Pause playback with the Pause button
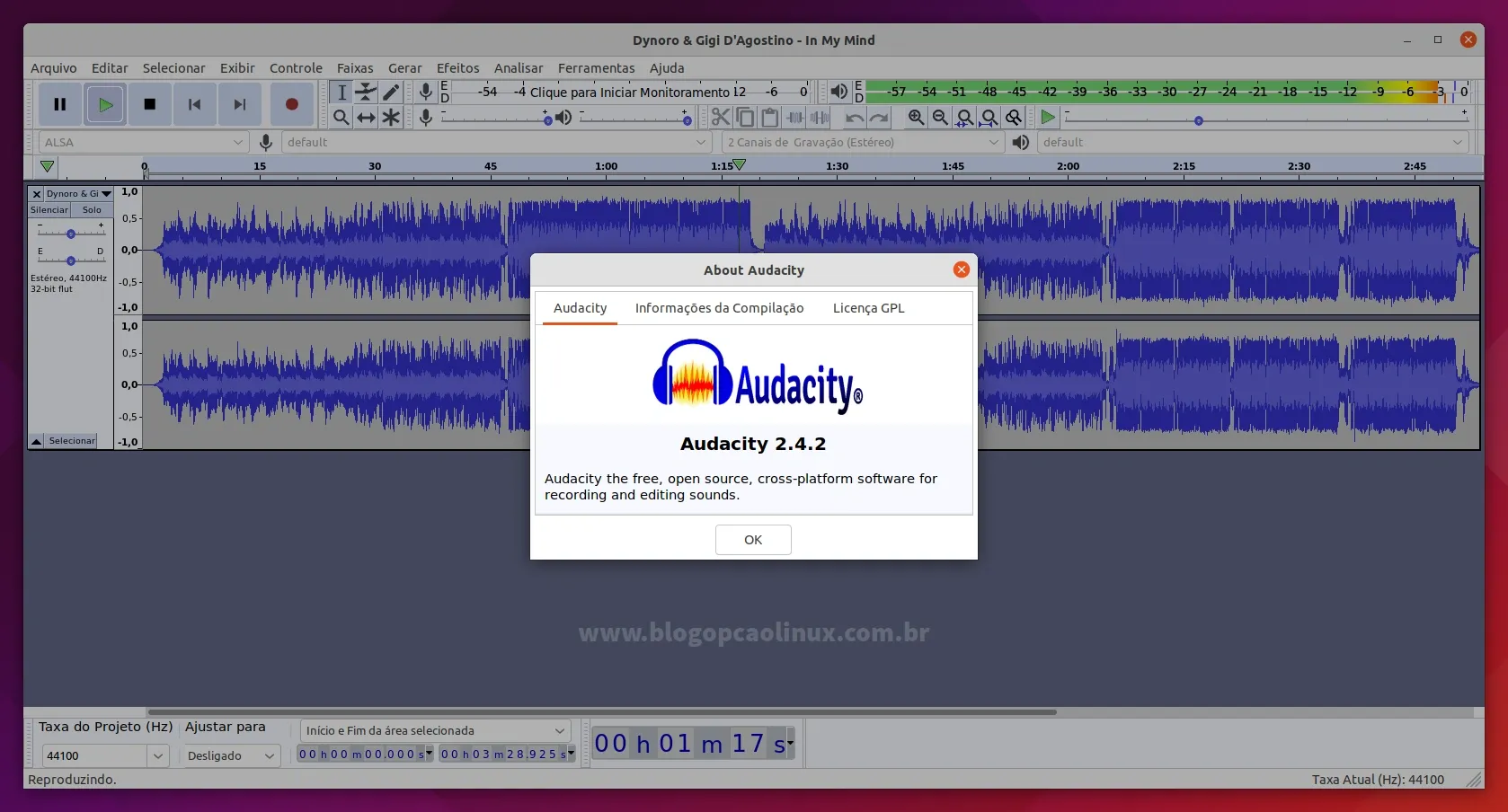The height and width of the screenshot is (812, 1508). [60, 104]
